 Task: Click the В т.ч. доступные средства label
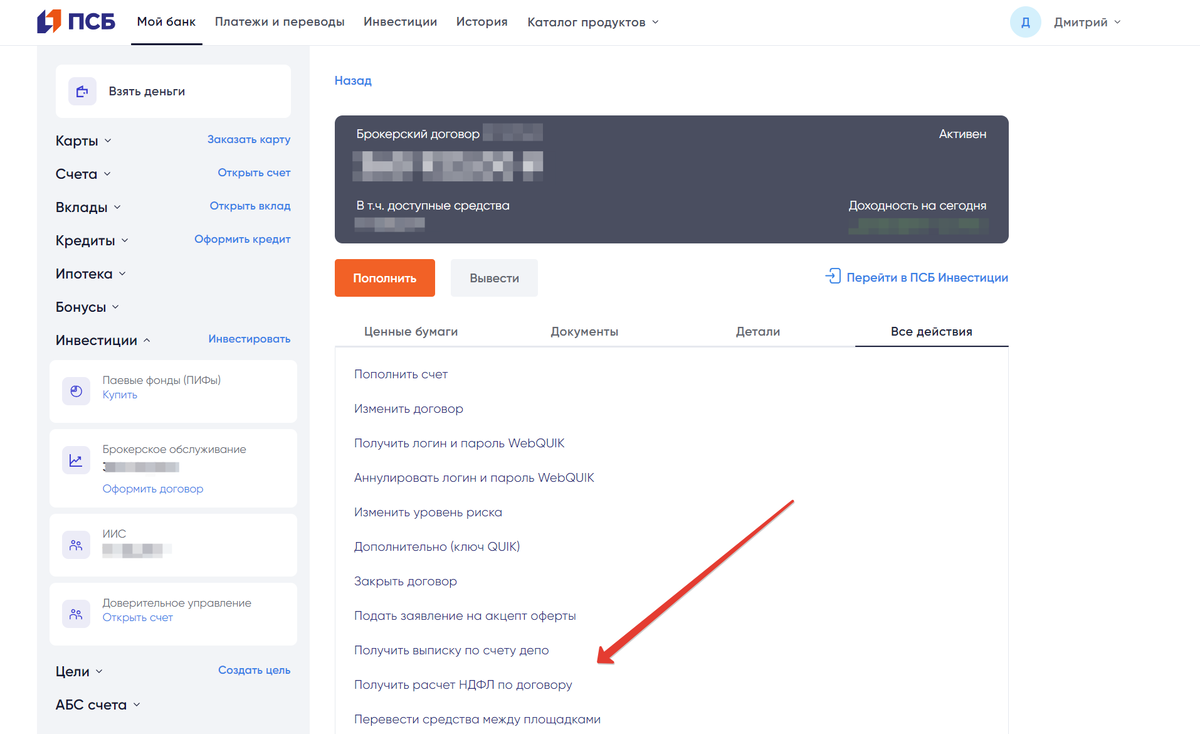(433, 205)
